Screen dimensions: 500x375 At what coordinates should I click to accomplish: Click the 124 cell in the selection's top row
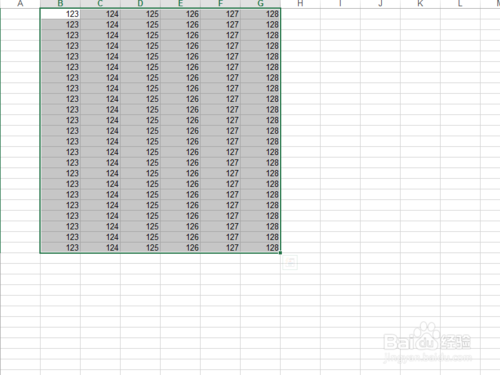coord(100,14)
